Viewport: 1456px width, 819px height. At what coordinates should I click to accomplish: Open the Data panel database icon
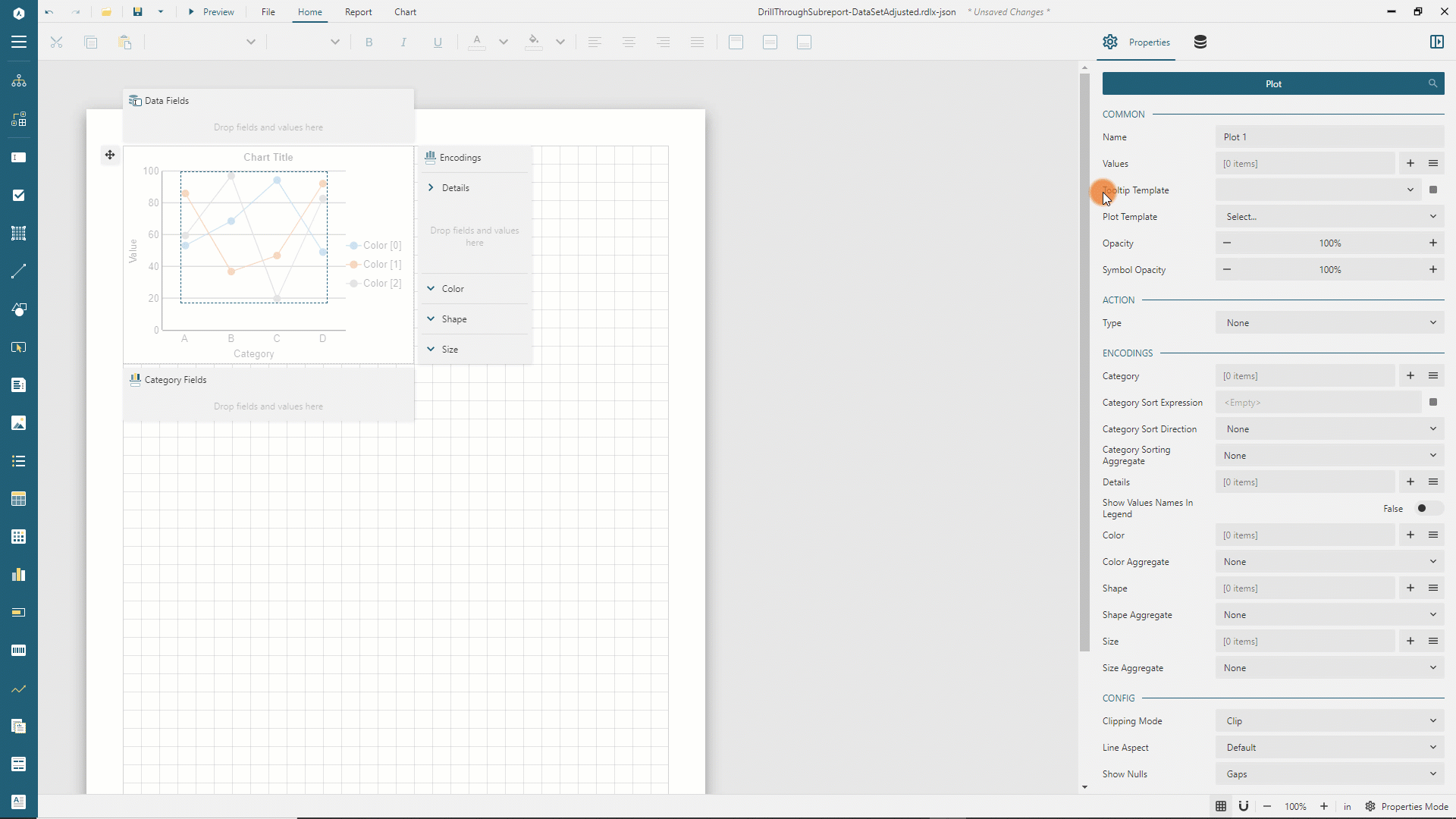point(1200,42)
